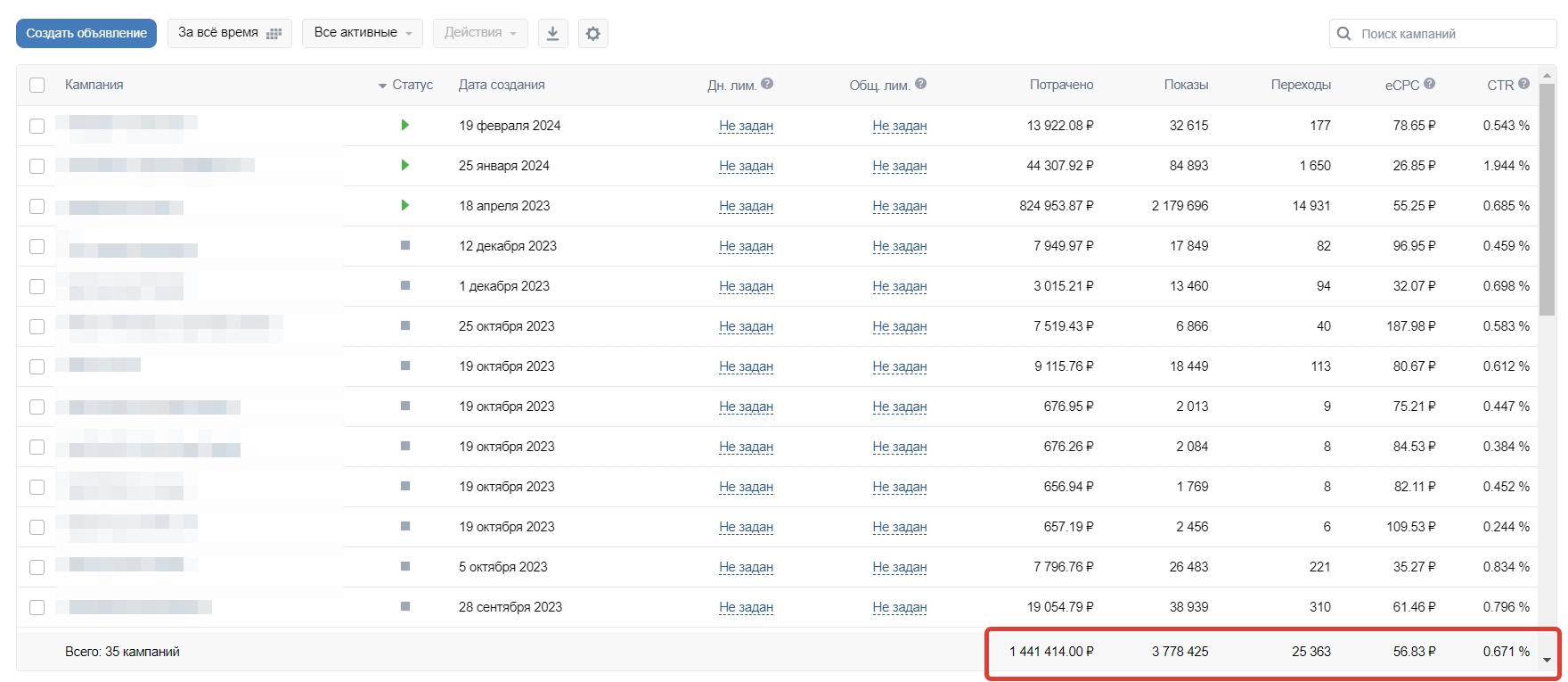The width and height of the screenshot is (1568, 682).
Task: Click Не задан daily limit for 18 апреля 2023
Action: 746,206
